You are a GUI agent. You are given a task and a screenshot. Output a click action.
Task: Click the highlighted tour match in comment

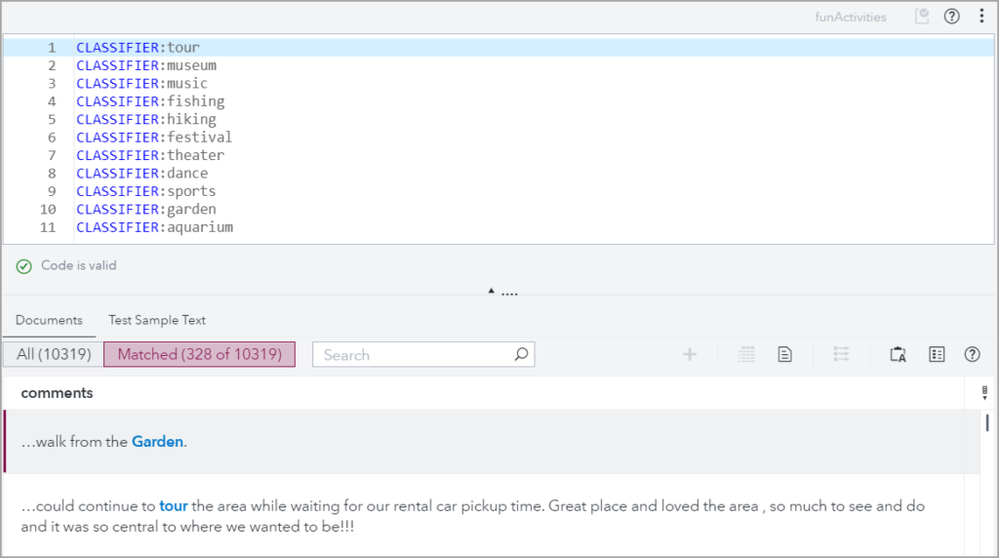coord(173,506)
